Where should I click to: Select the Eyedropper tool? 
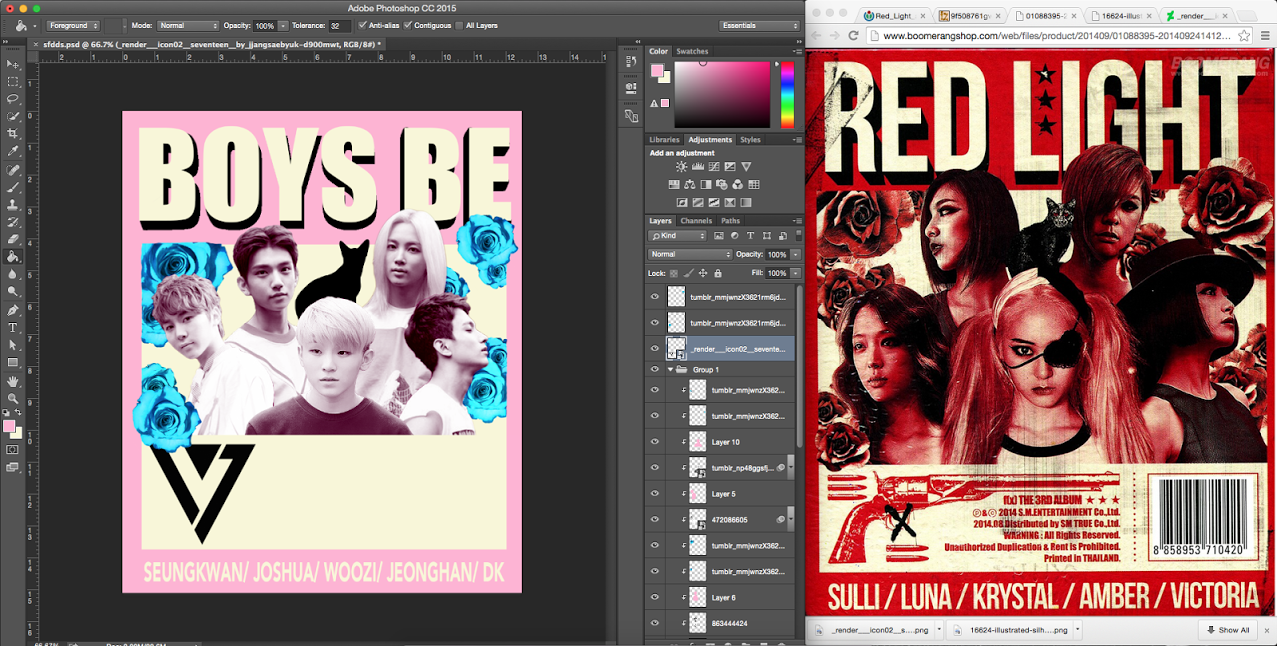coord(13,151)
